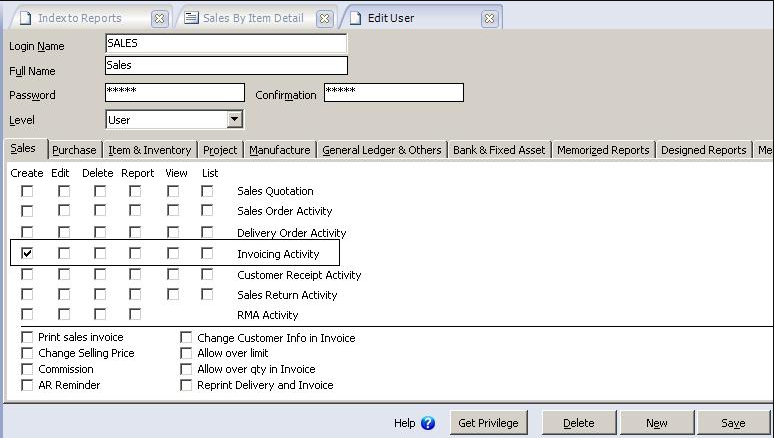Open the Level dropdown list
This screenshot has width=774, height=438.
point(234,120)
